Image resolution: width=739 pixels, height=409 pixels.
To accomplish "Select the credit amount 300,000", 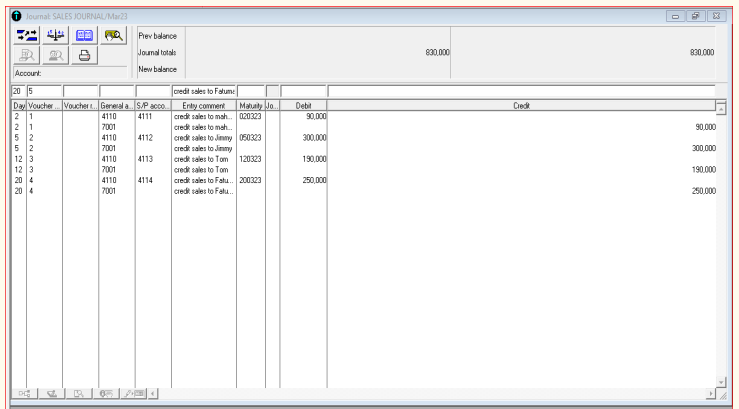I will pyautogui.click(x=704, y=148).
